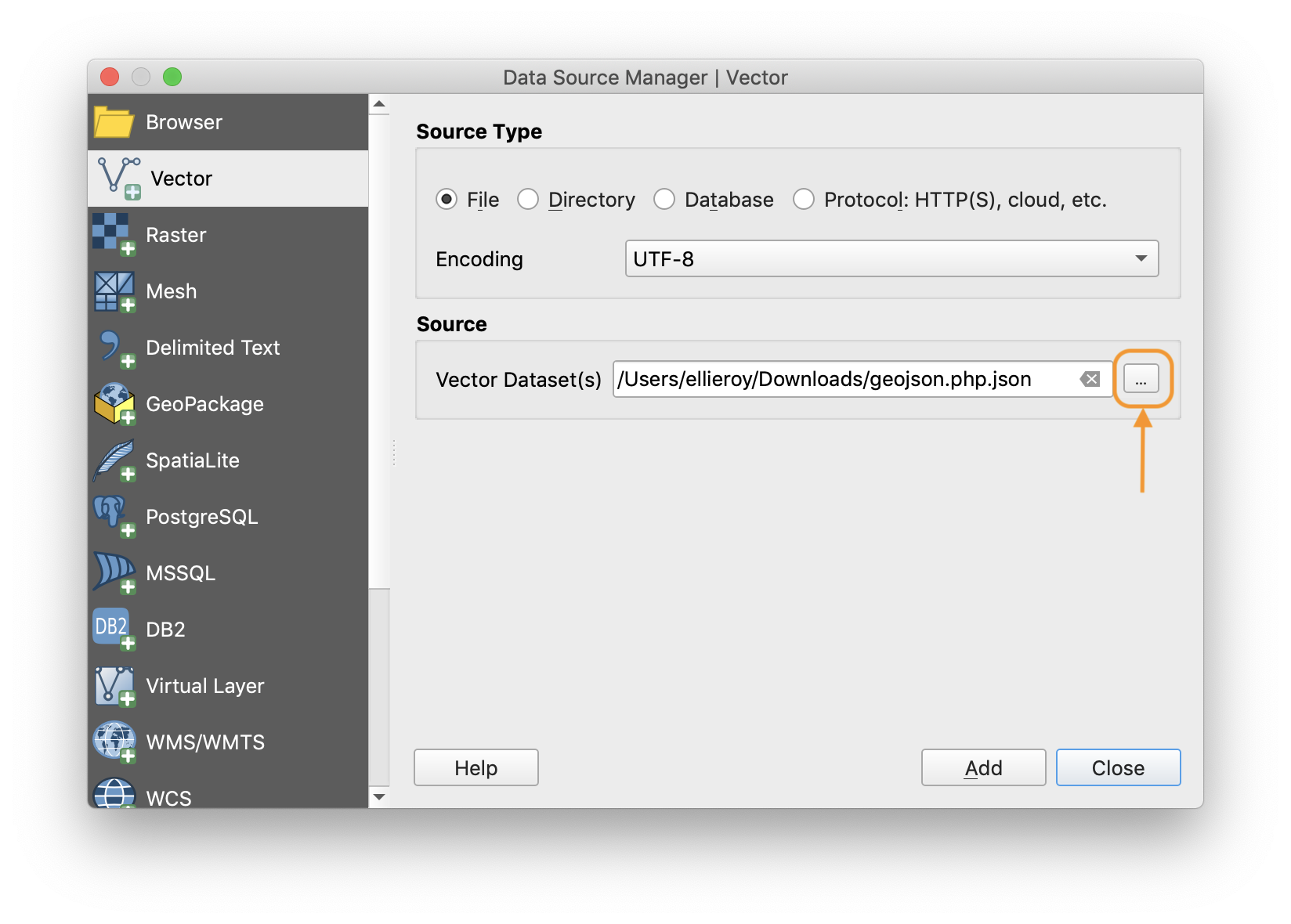Switch to the Raster source icon
This screenshot has height=924, width=1291.
(x=114, y=234)
